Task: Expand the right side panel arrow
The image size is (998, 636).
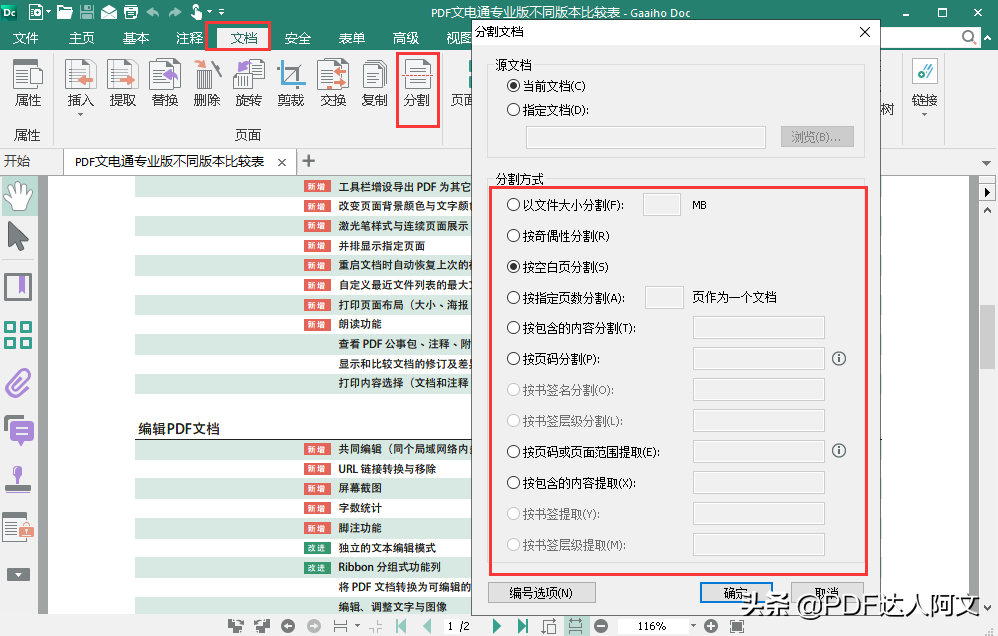Action: pos(987,192)
